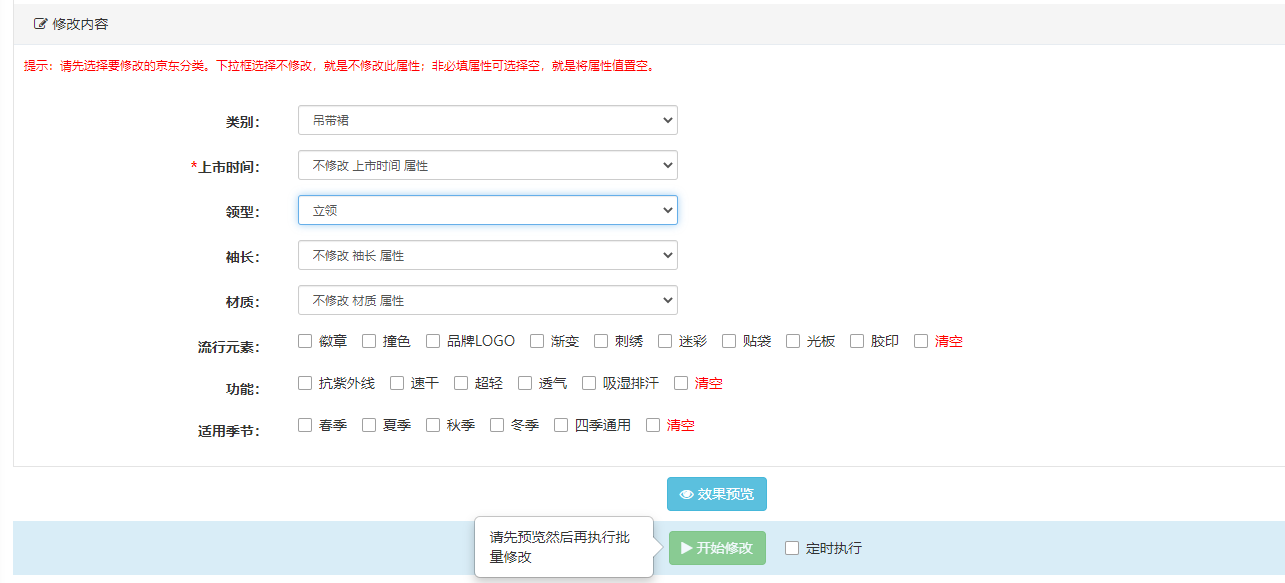Expand the 袖长 attribute dropdown

pos(487,255)
